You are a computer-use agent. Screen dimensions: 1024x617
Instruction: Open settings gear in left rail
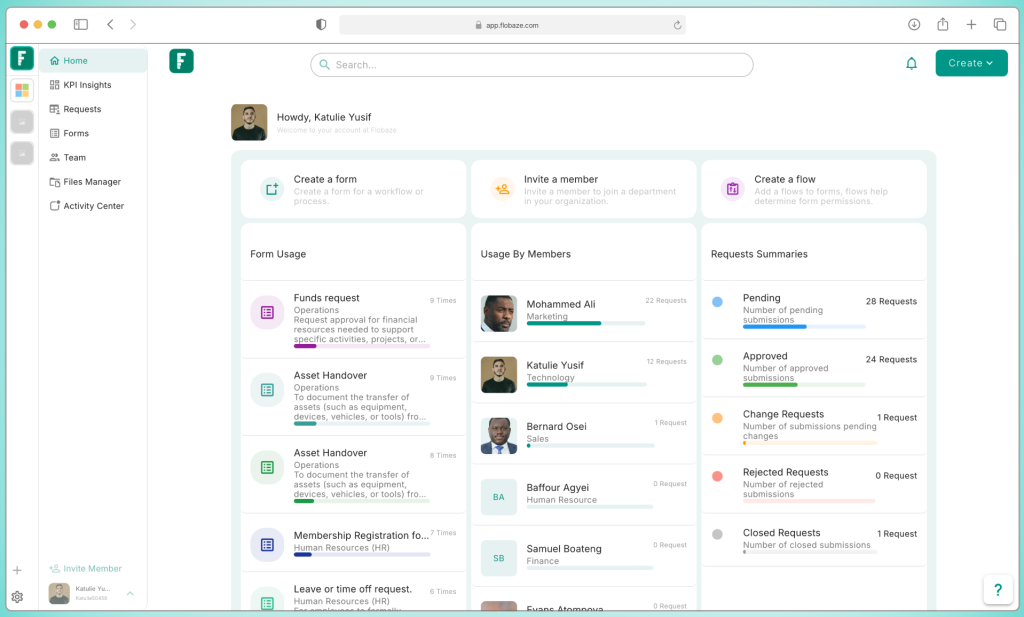tap(17, 597)
